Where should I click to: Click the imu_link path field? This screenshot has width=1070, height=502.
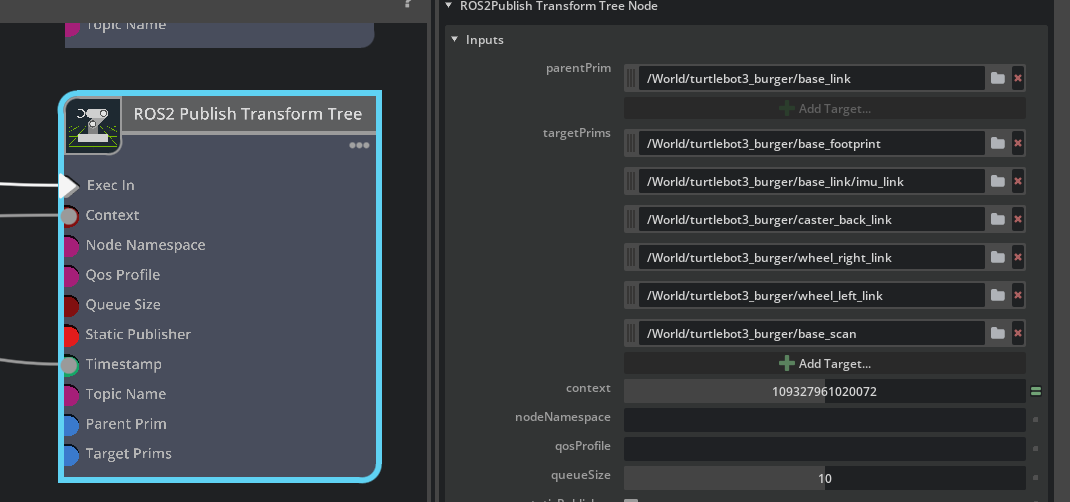click(811, 181)
